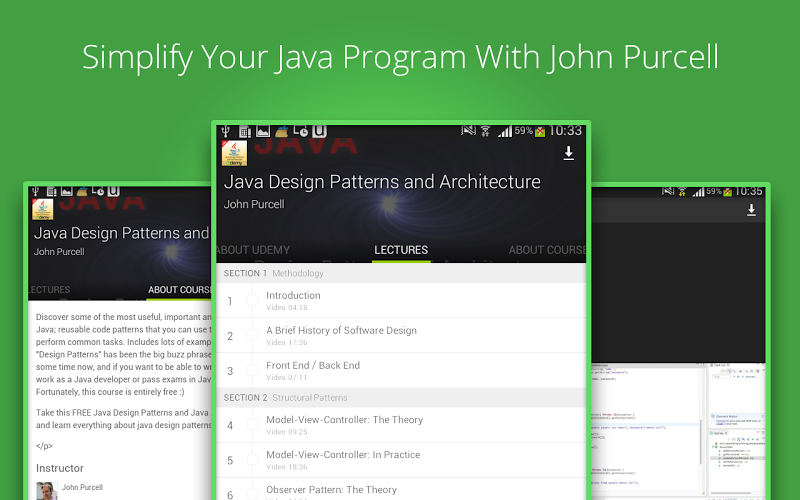The image size is (800, 500).
Task: Open the Udemy course logo in center phone
Action: [x=234, y=154]
